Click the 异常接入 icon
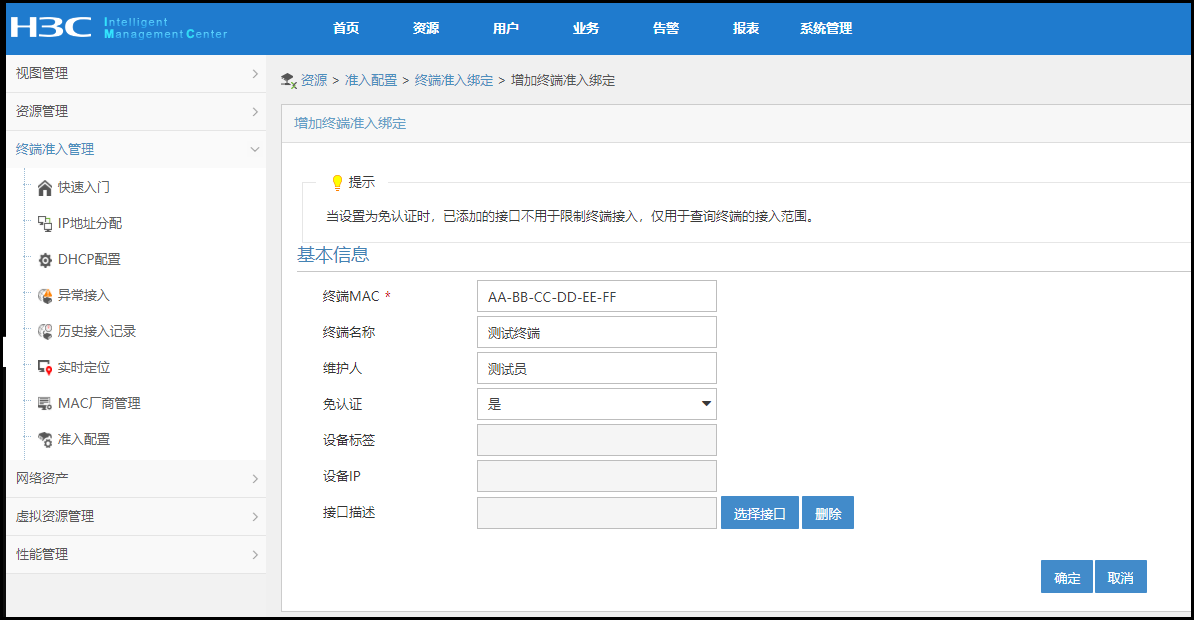The height and width of the screenshot is (620, 1194). pos(44,296)
